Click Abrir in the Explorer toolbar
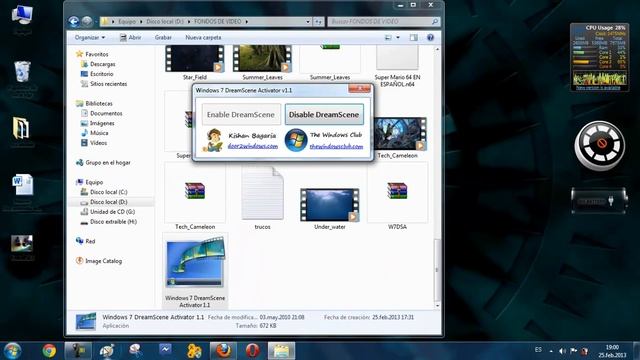This screenshot has height=360, width=640. click(131, 38)
